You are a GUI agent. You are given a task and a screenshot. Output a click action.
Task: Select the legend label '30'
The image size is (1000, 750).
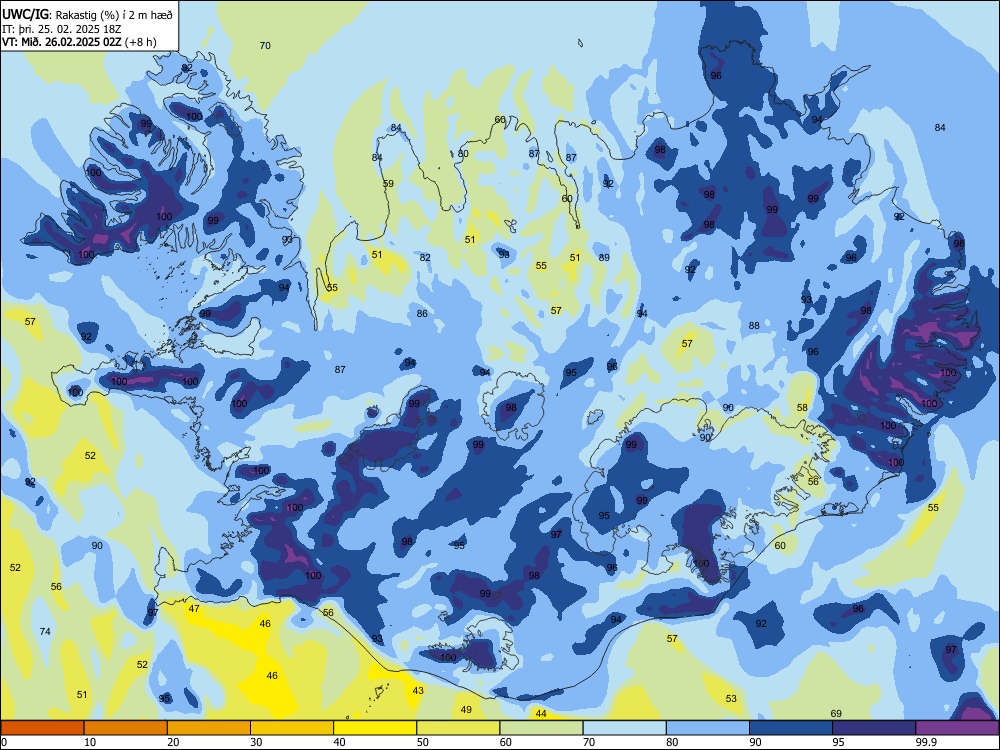256,742
